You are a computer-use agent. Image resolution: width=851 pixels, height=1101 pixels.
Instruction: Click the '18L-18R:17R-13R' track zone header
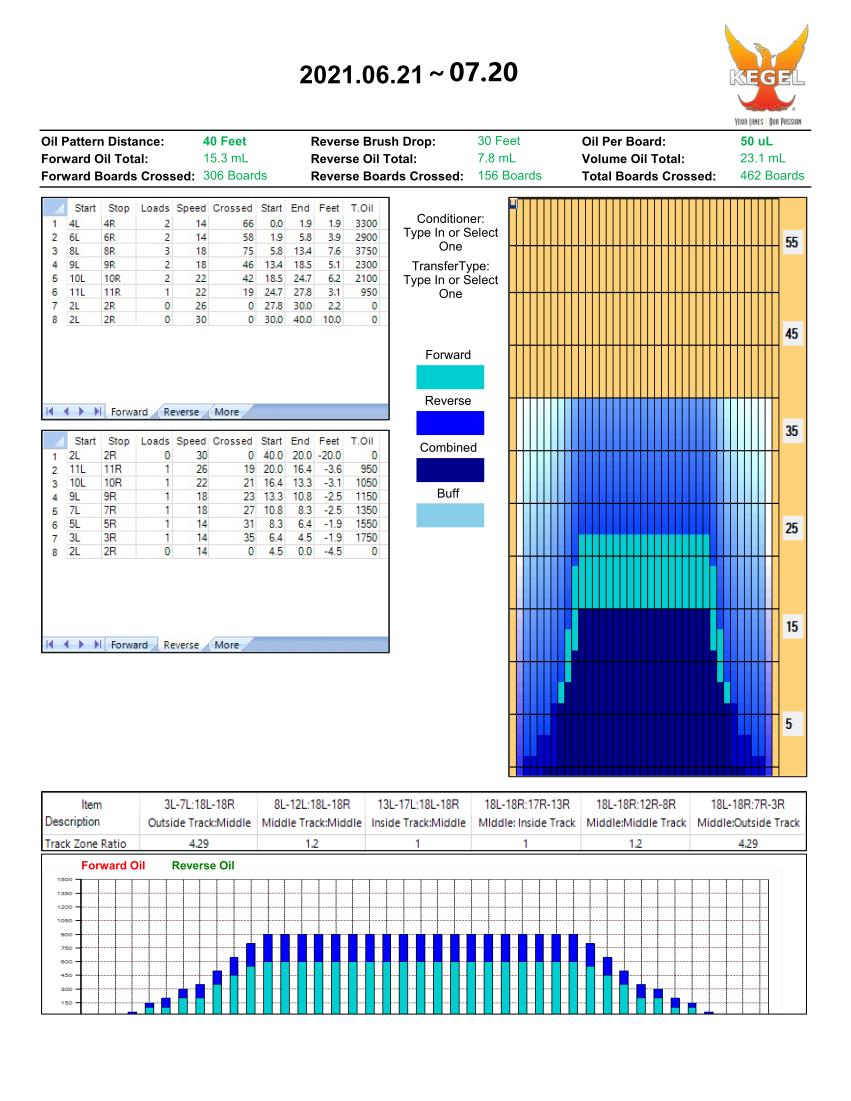click(x=527, y=805)
